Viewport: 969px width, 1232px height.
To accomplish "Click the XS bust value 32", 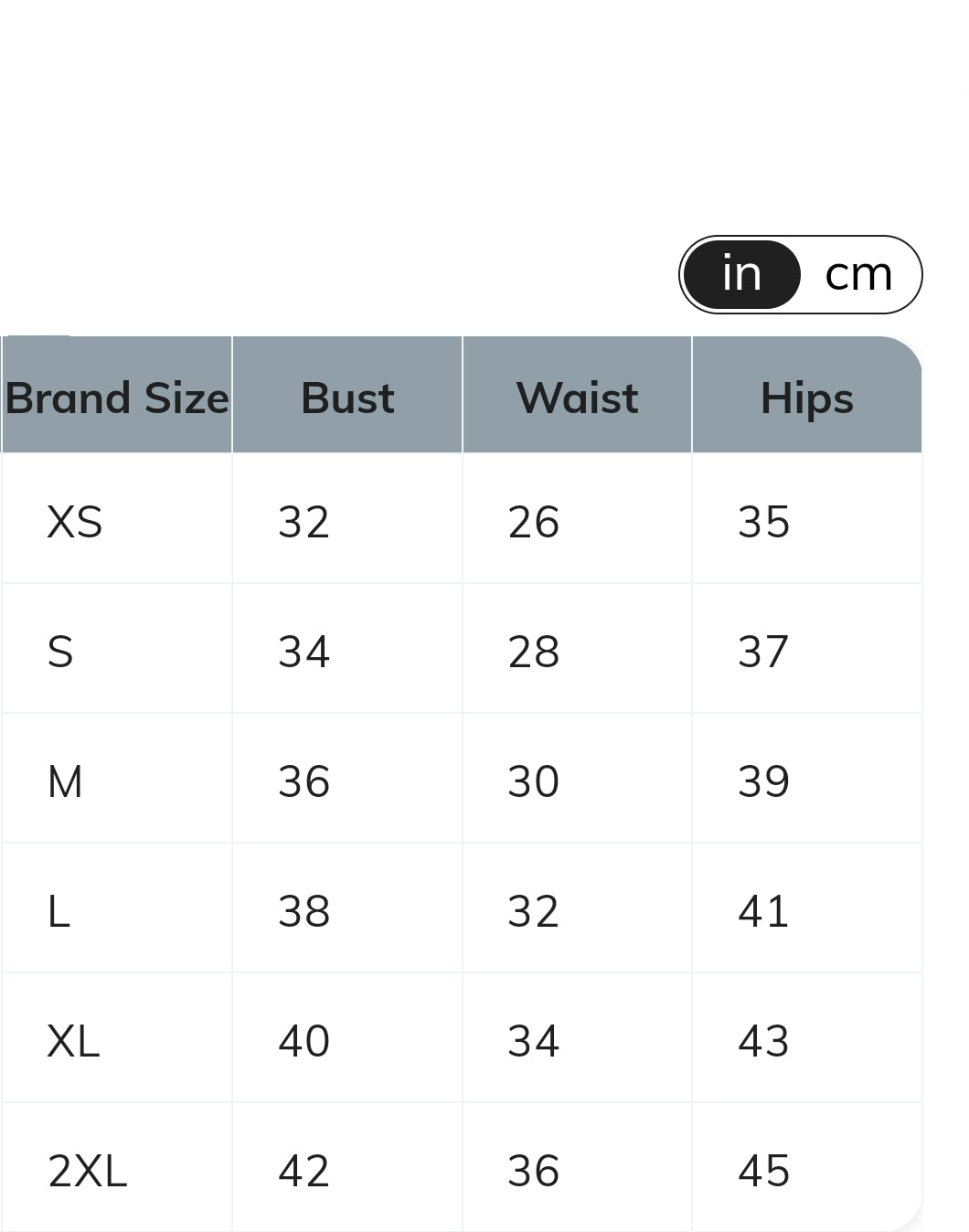I will point(303,522).
